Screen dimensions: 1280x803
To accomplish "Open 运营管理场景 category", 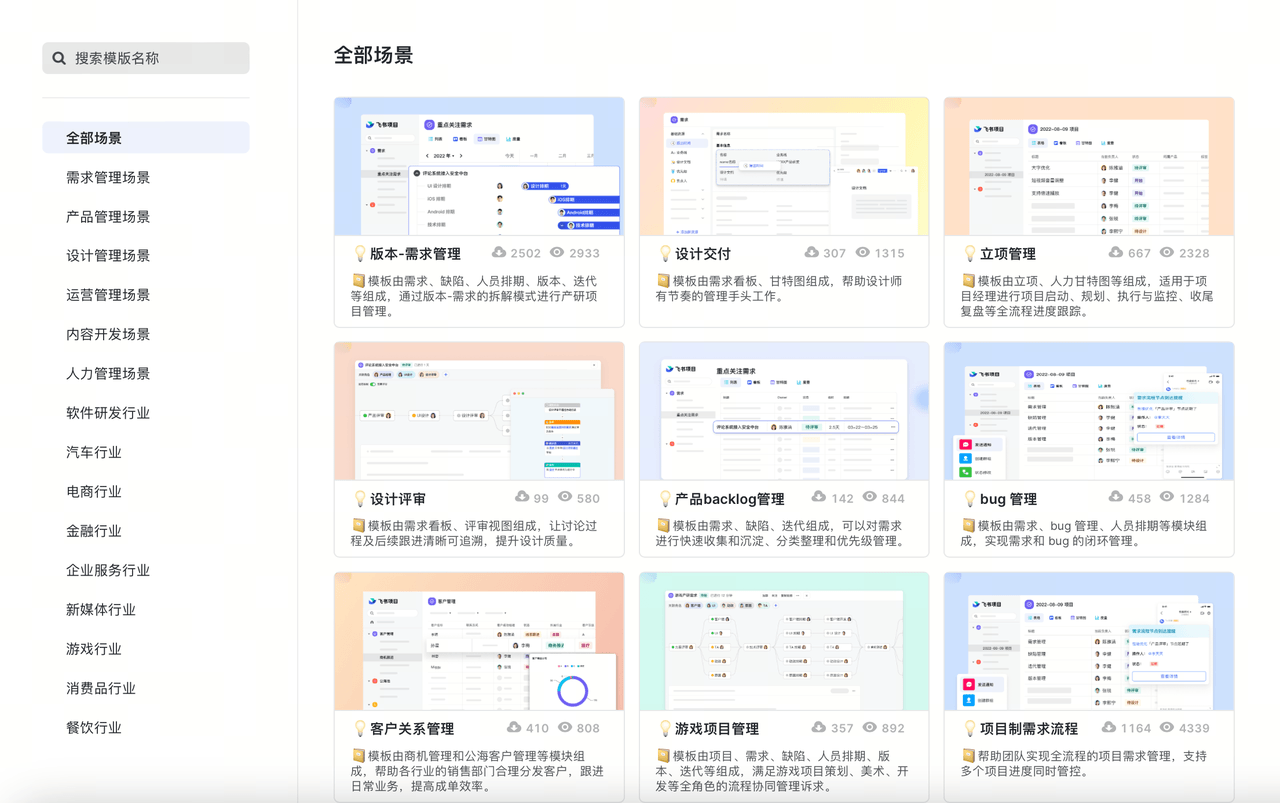I will pyautogui.click(x=108, y=295).
